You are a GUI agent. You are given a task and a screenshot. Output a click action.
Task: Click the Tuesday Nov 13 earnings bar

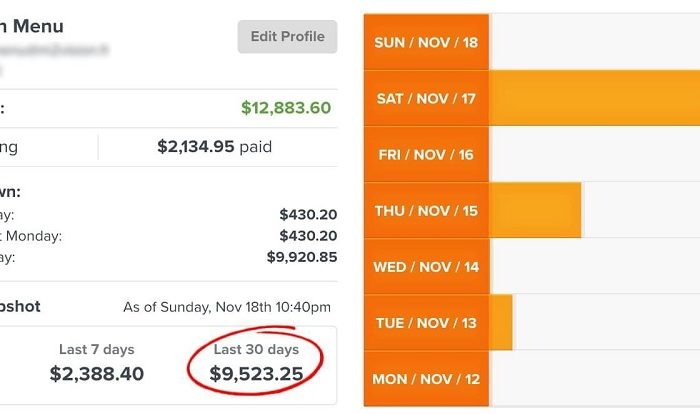coord(501,322)
